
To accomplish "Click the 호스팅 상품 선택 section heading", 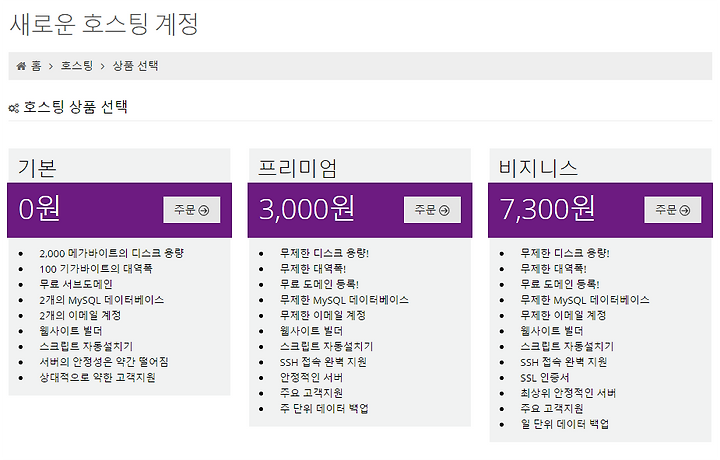I will click(75, 107).
